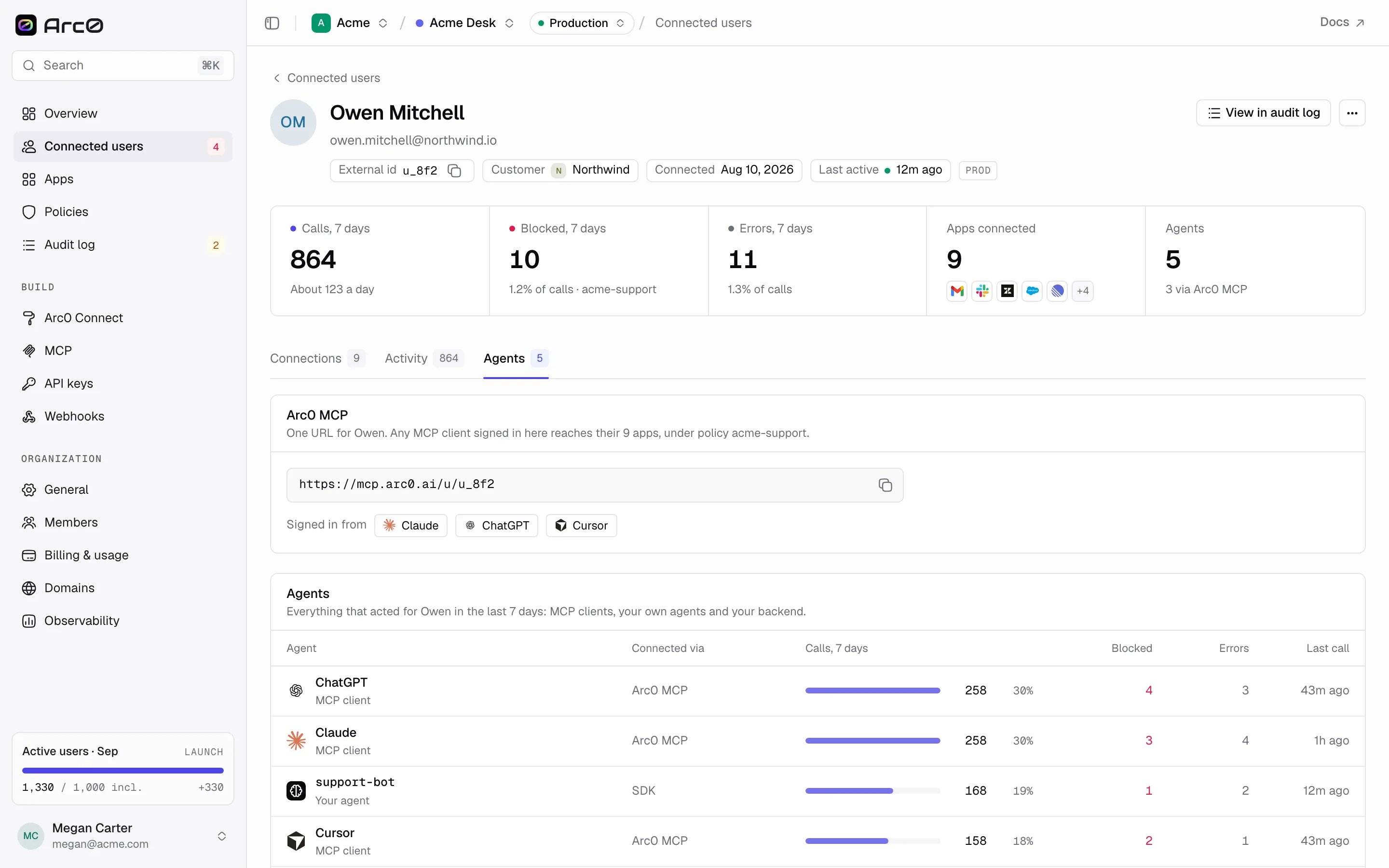The width and height of the screenshot is (1389, 868).
Task: Open General organization settings
Action: coord(123,489)
